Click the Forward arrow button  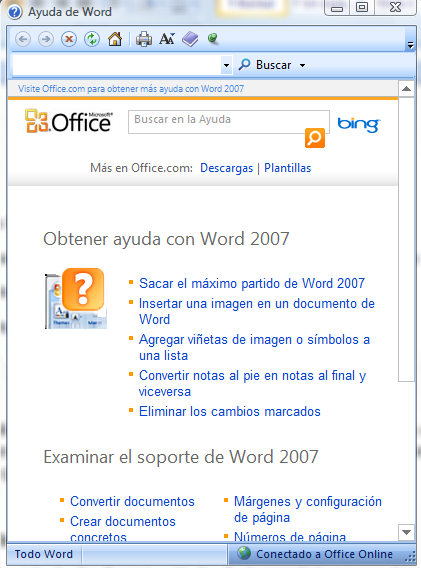point(46,39)
